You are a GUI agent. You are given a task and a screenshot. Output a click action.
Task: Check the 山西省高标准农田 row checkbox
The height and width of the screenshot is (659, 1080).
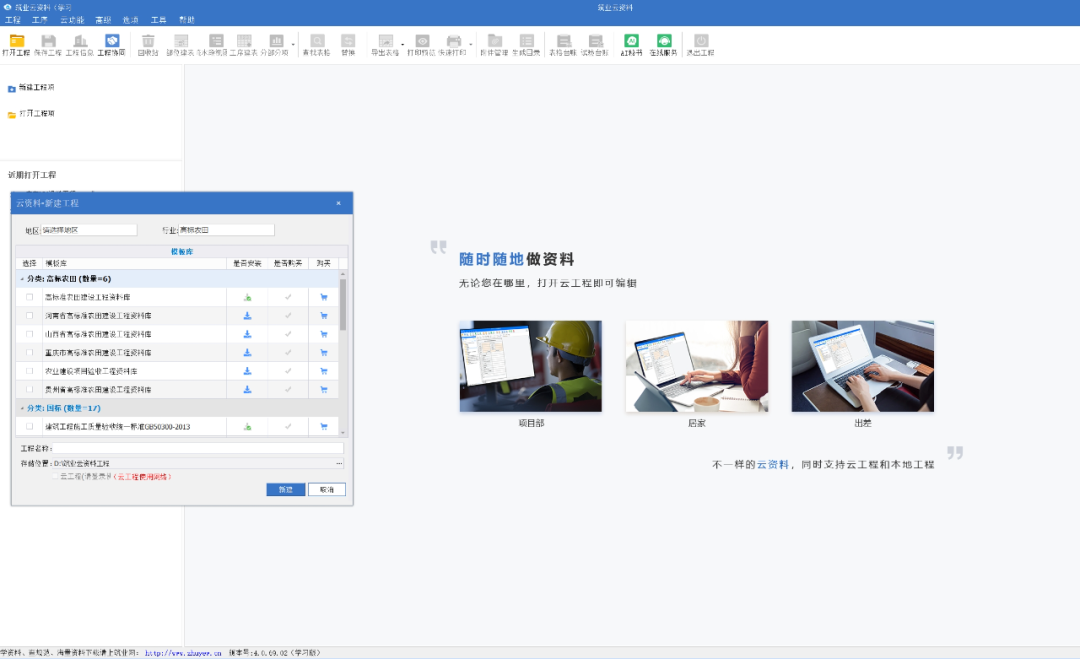click(x=30, y=334)
